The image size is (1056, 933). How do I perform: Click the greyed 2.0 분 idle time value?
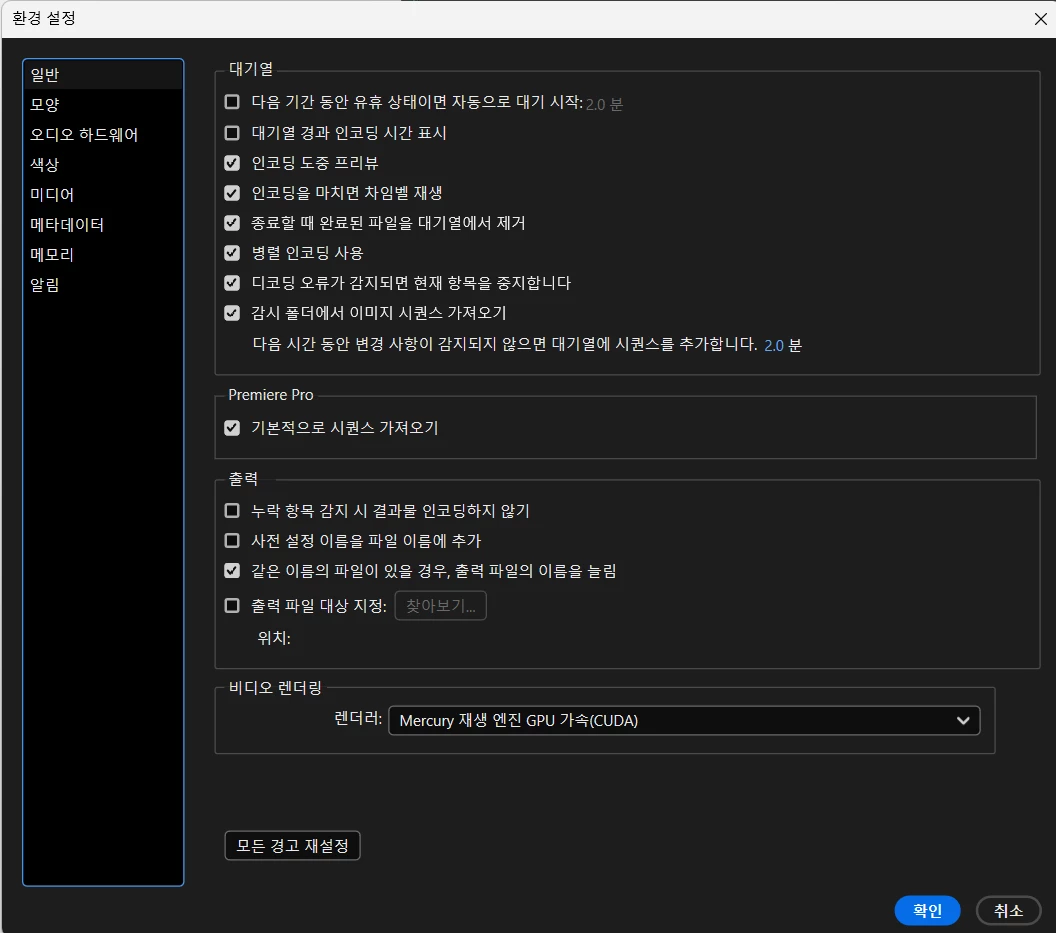coord(604,104)
